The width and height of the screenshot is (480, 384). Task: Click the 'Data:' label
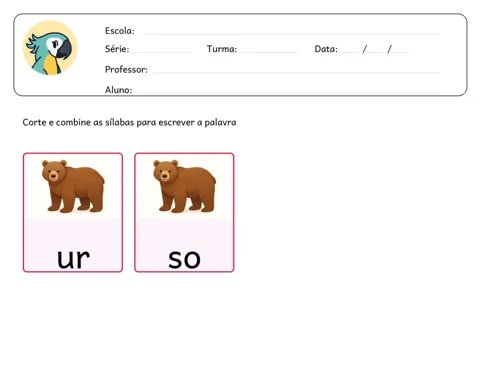click(326, 49)
